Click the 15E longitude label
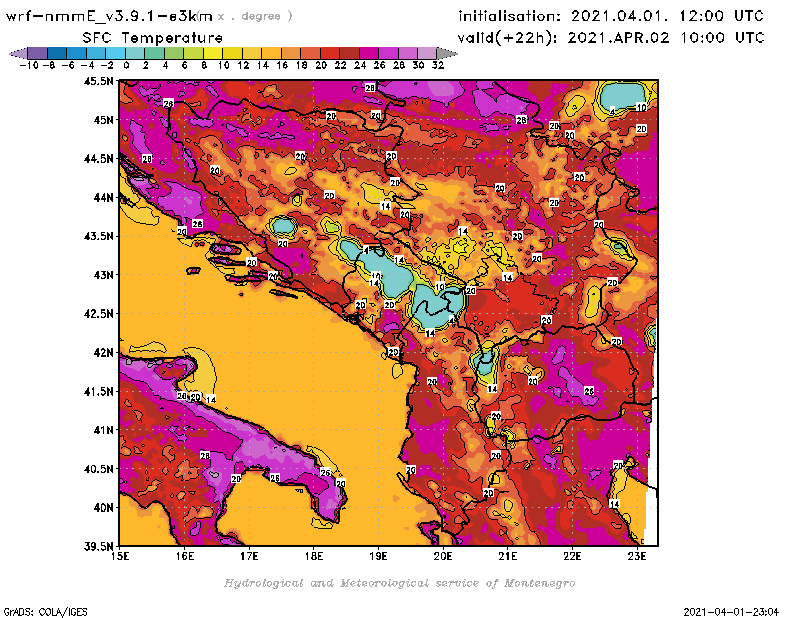 [120, 556]
